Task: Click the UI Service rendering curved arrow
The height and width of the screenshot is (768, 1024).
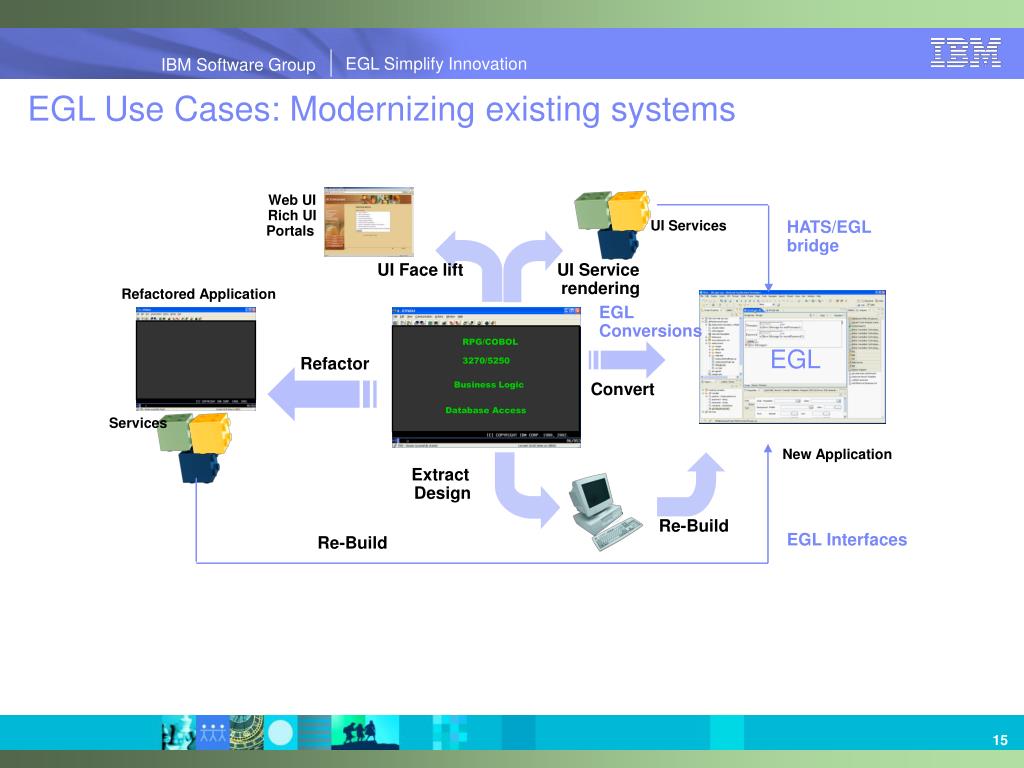Action: [533, 266]
